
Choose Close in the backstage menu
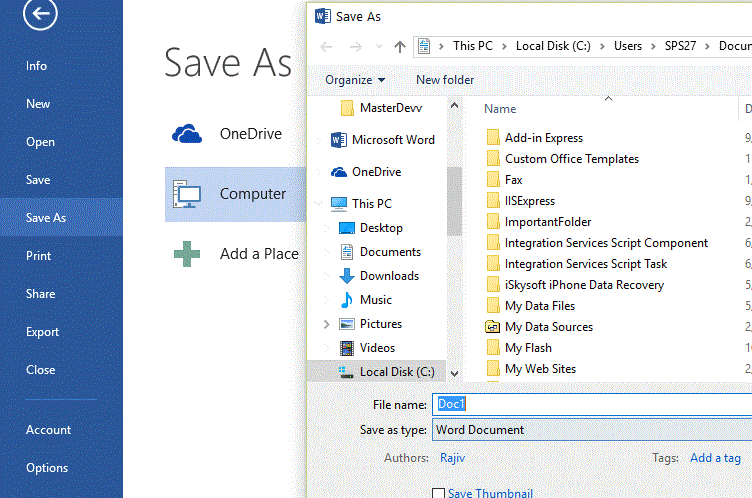pyautogui.click(x=40, y=370)
